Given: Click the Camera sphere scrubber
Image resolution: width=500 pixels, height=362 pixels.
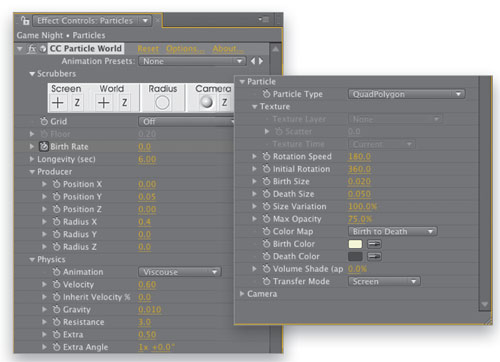Looking at the screenshot, I should [206, 102].
